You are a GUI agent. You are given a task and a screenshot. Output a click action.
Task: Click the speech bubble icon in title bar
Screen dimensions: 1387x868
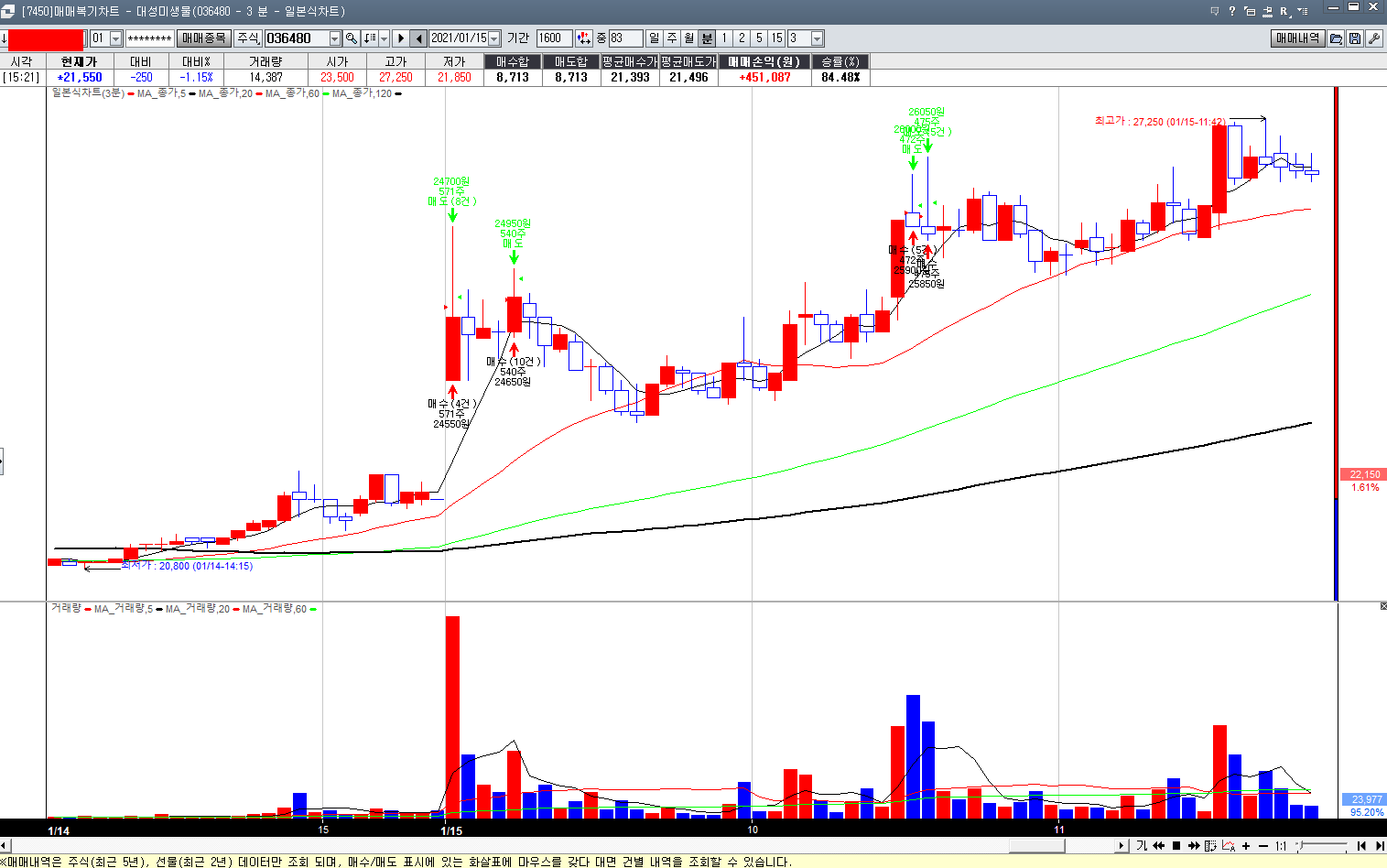[x=1214, y=11]
